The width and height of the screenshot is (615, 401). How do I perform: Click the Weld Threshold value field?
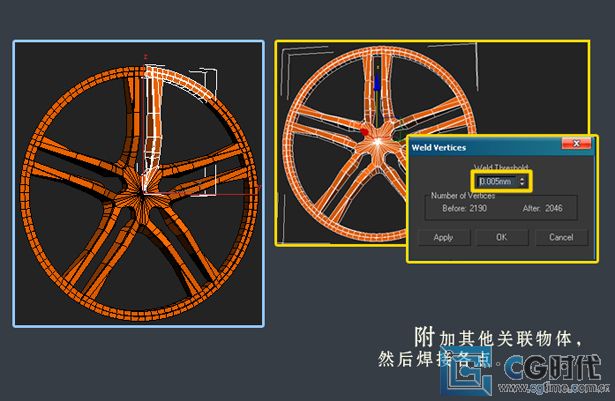coord(496,181)
